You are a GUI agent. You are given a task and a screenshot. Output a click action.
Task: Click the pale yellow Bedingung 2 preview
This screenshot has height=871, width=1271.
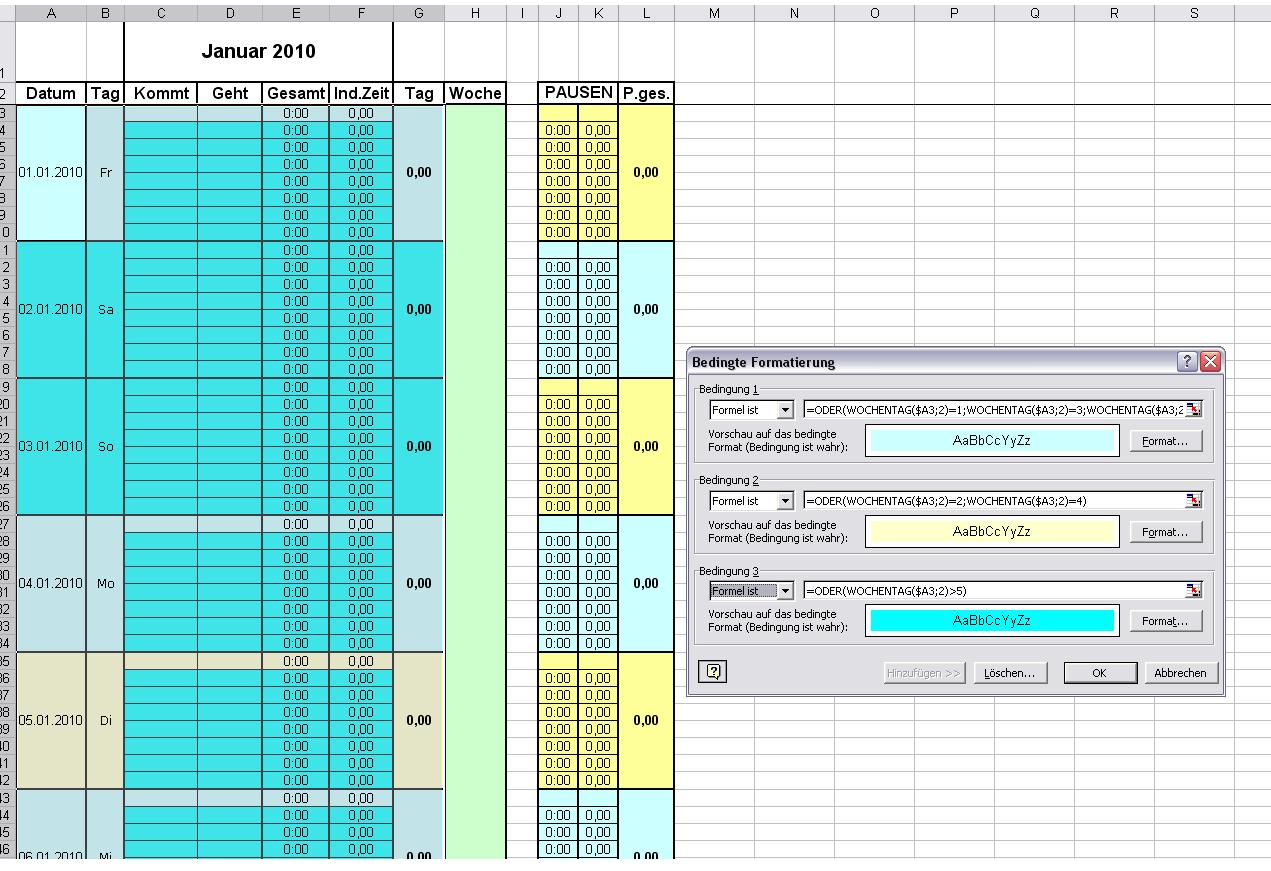pos(992,532)
